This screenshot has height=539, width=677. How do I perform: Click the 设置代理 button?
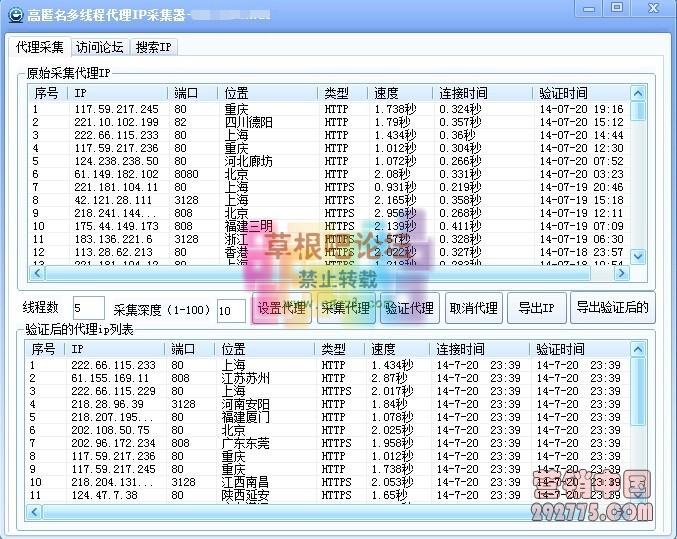point(282,308)
